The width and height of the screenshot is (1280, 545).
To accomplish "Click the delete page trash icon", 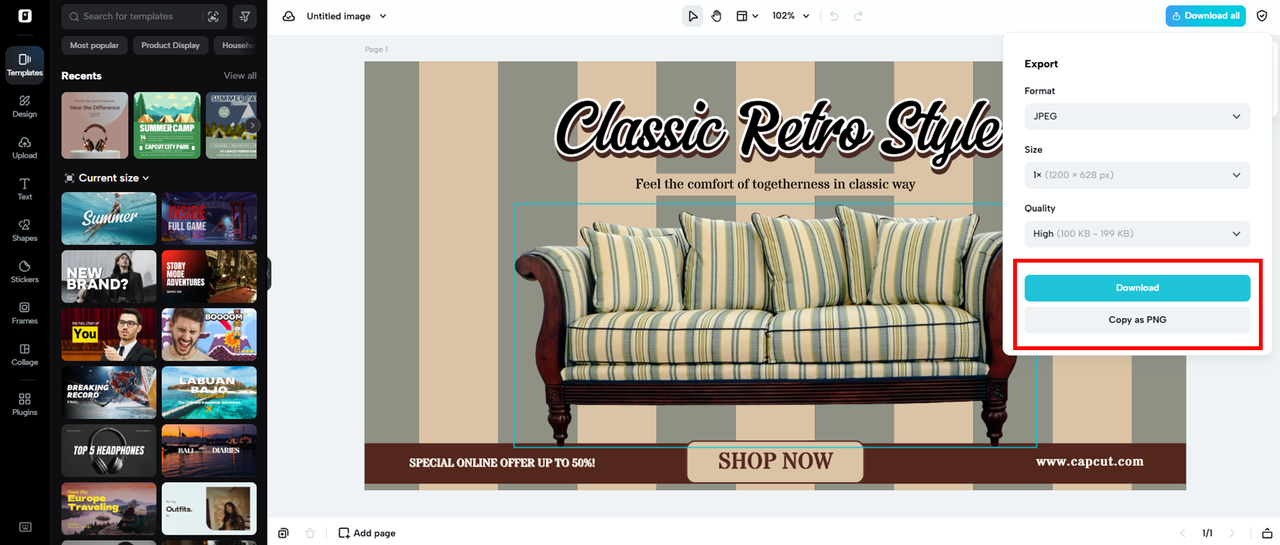I will (310, 533).
